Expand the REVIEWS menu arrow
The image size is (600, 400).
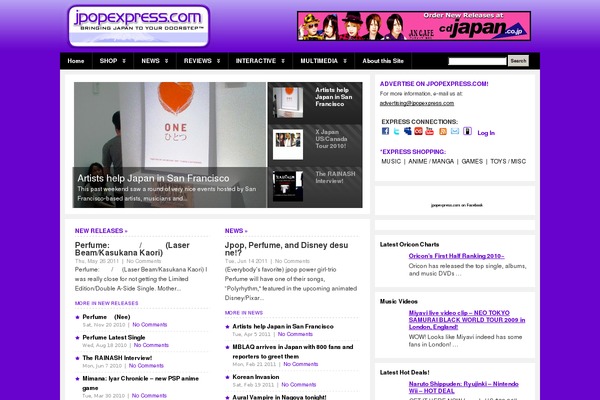(218, 61)
